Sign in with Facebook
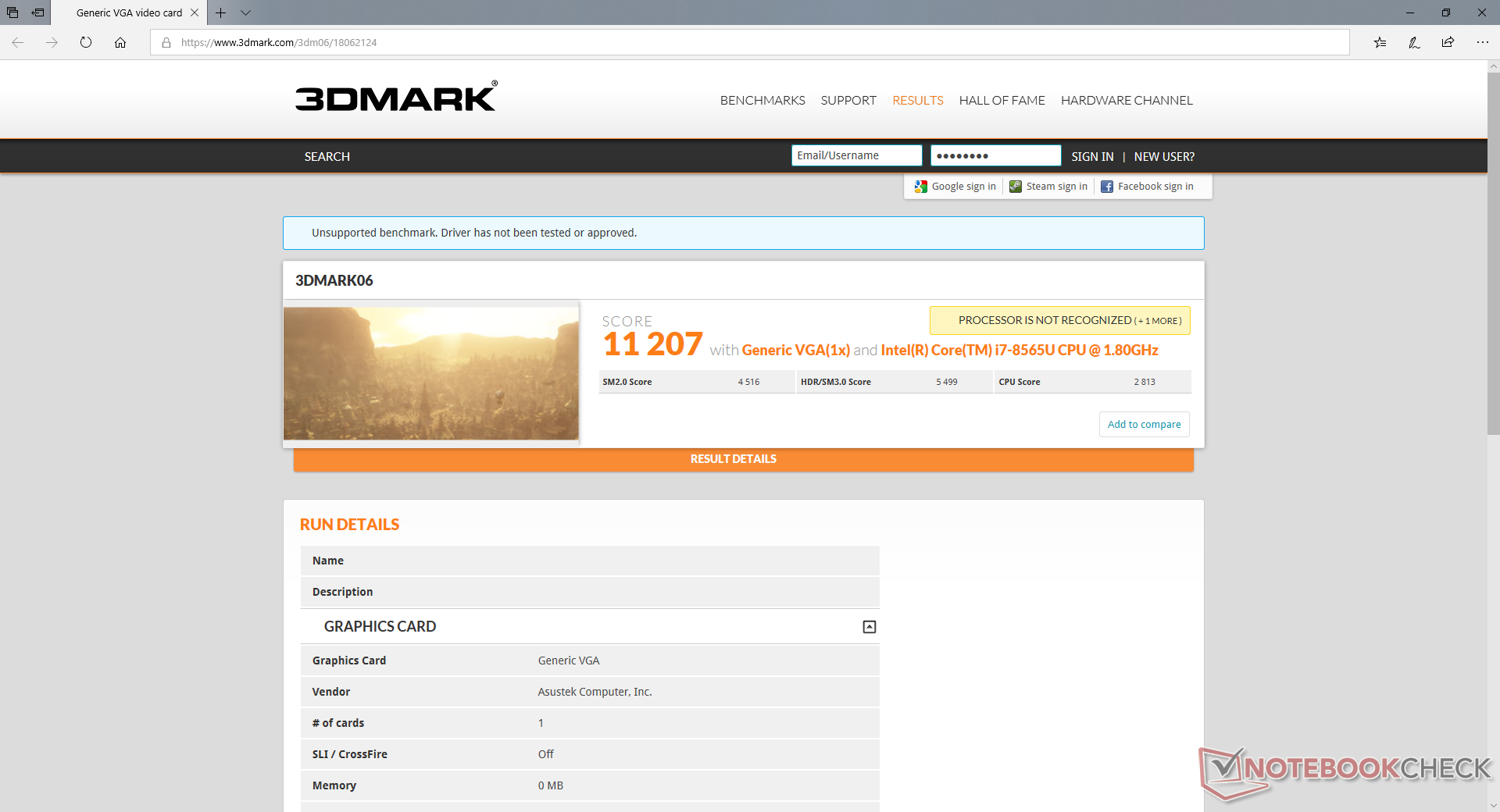 [x=1147, y=186]
